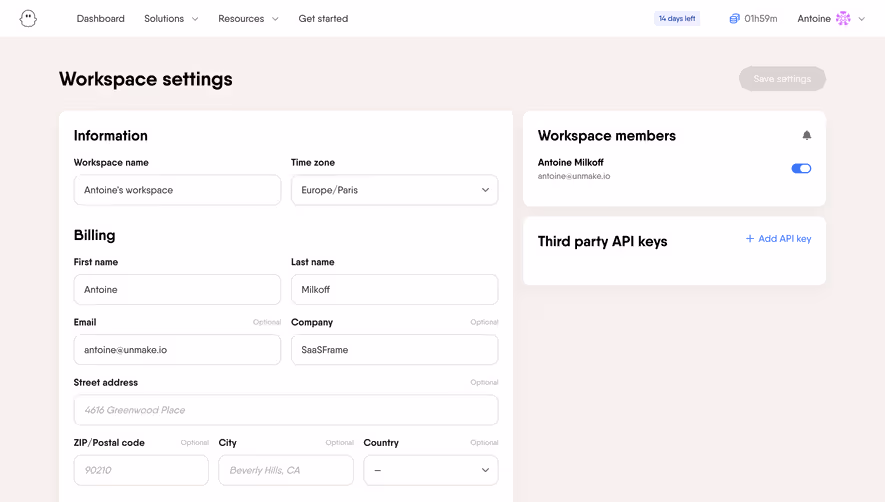
Task: Click the Solutions chevron arrow
Action: pos(195,19)
